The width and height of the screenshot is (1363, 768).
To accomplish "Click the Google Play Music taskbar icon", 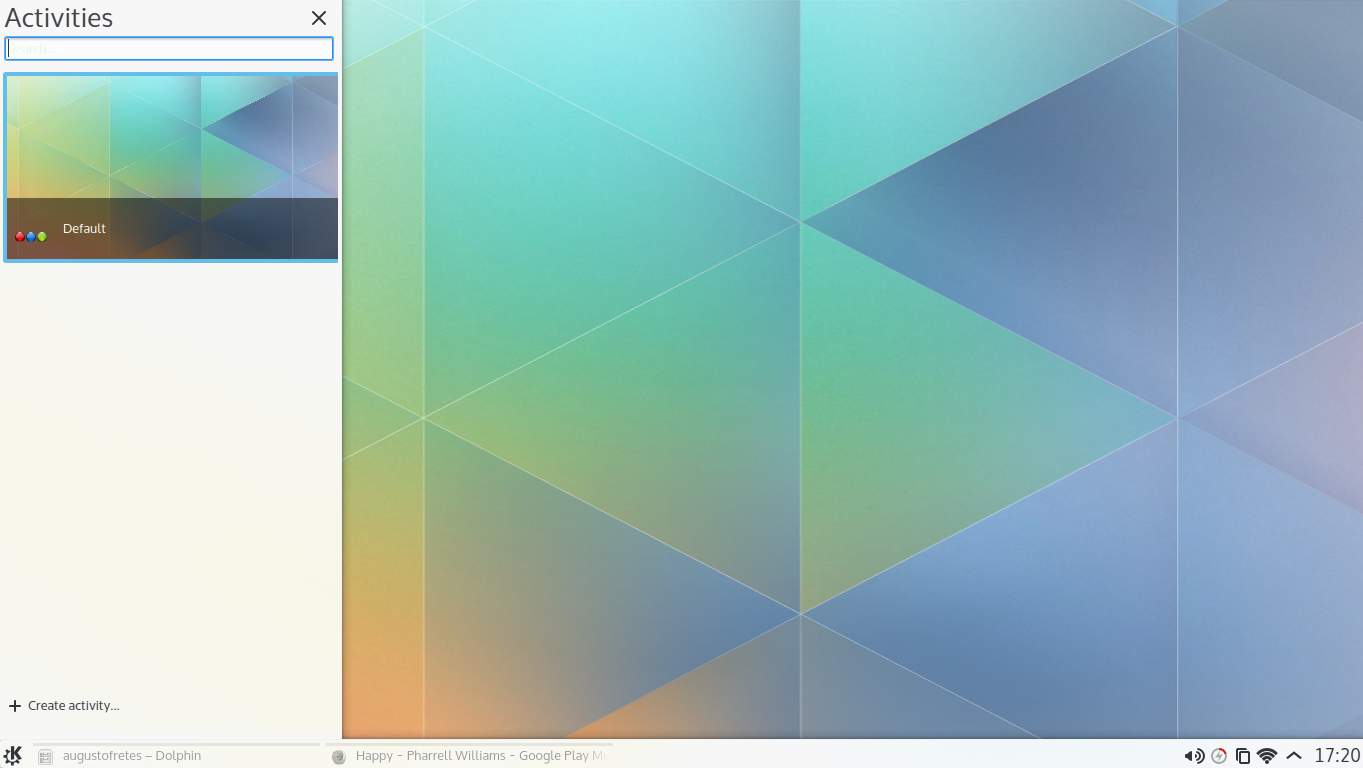I will (339, 757).
